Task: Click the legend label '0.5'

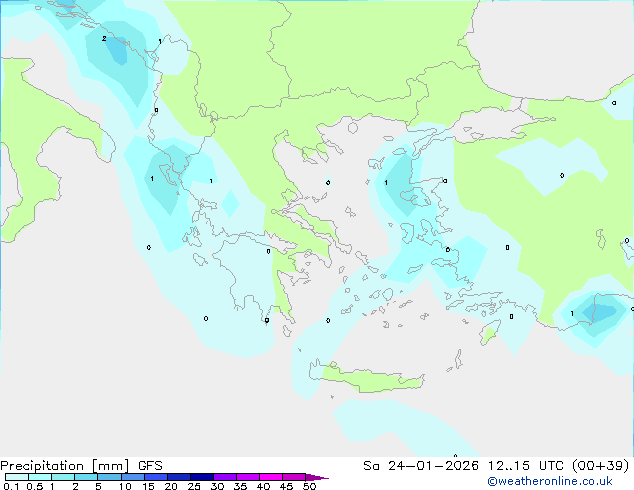Action: (x=34, y=486)
